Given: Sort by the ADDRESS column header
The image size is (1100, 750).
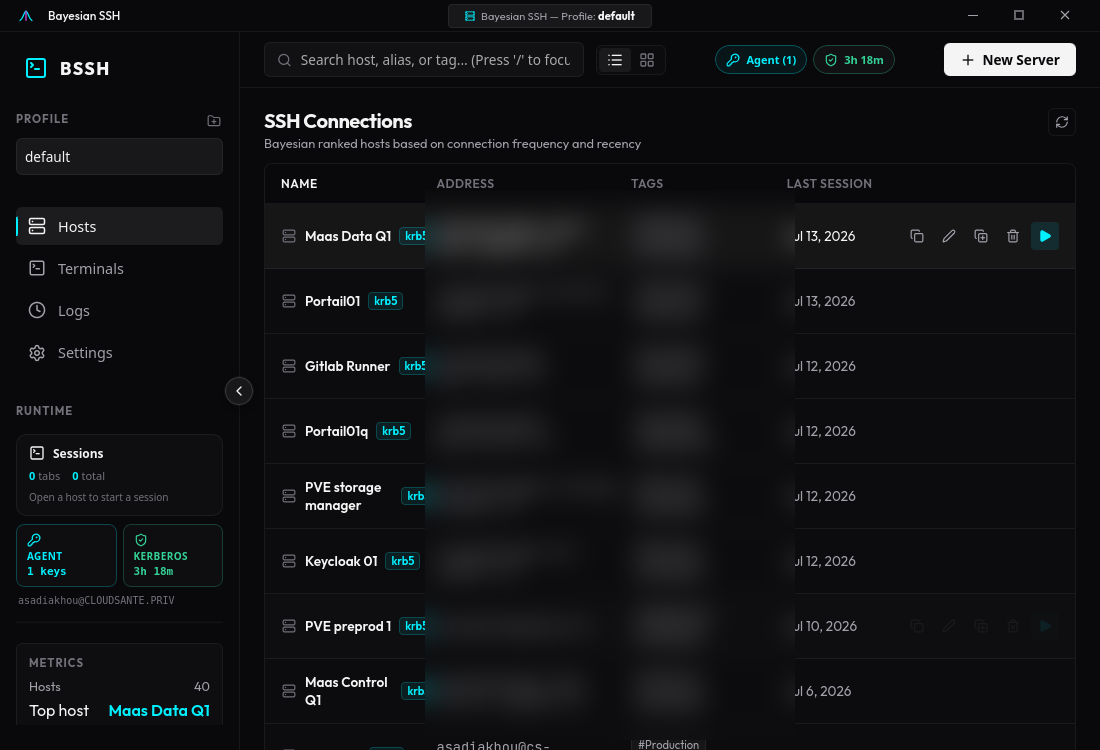Looking at the screenshot, I should pos(465,184).
